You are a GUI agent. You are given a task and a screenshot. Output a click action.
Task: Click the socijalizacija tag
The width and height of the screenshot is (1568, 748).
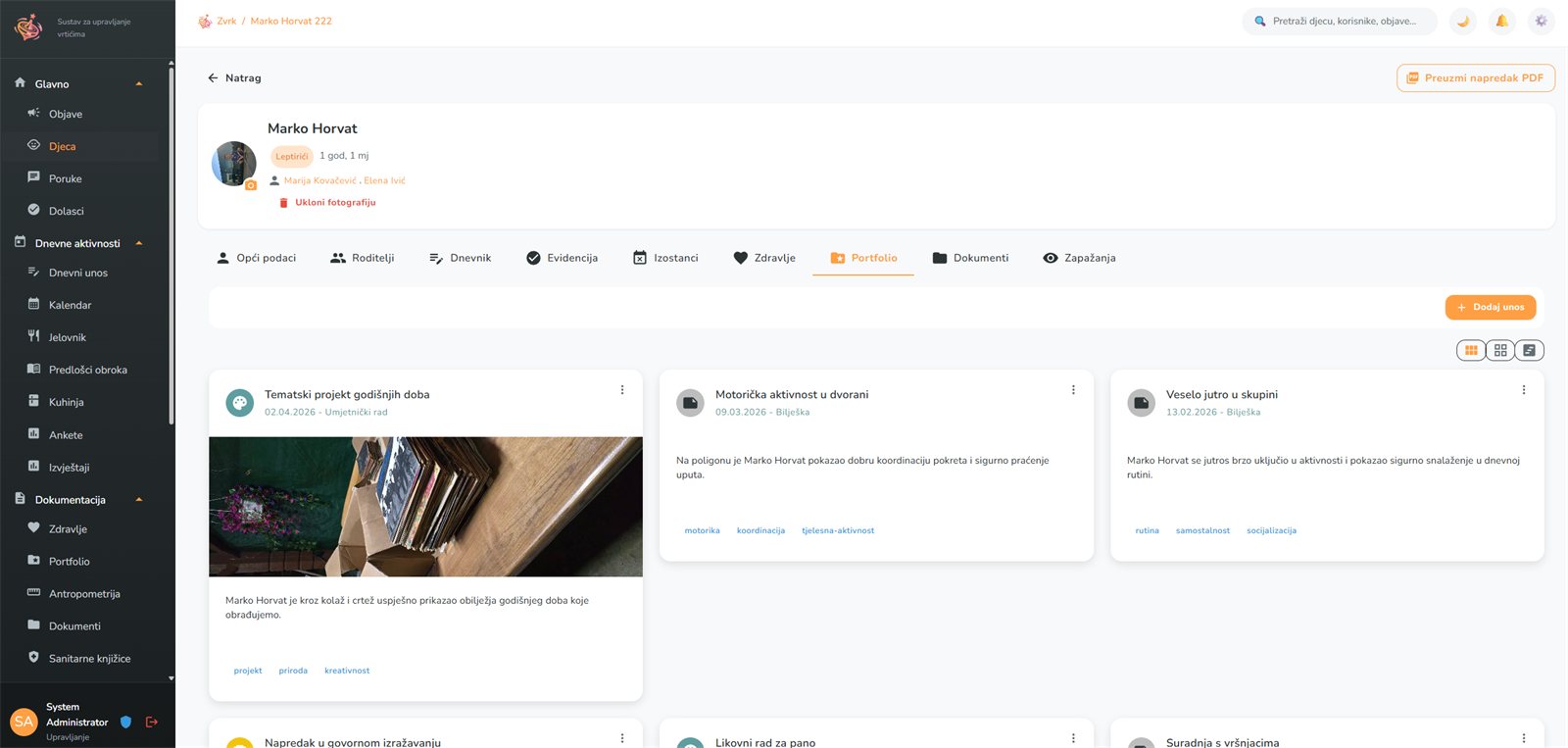click(x=1271, y=530)
